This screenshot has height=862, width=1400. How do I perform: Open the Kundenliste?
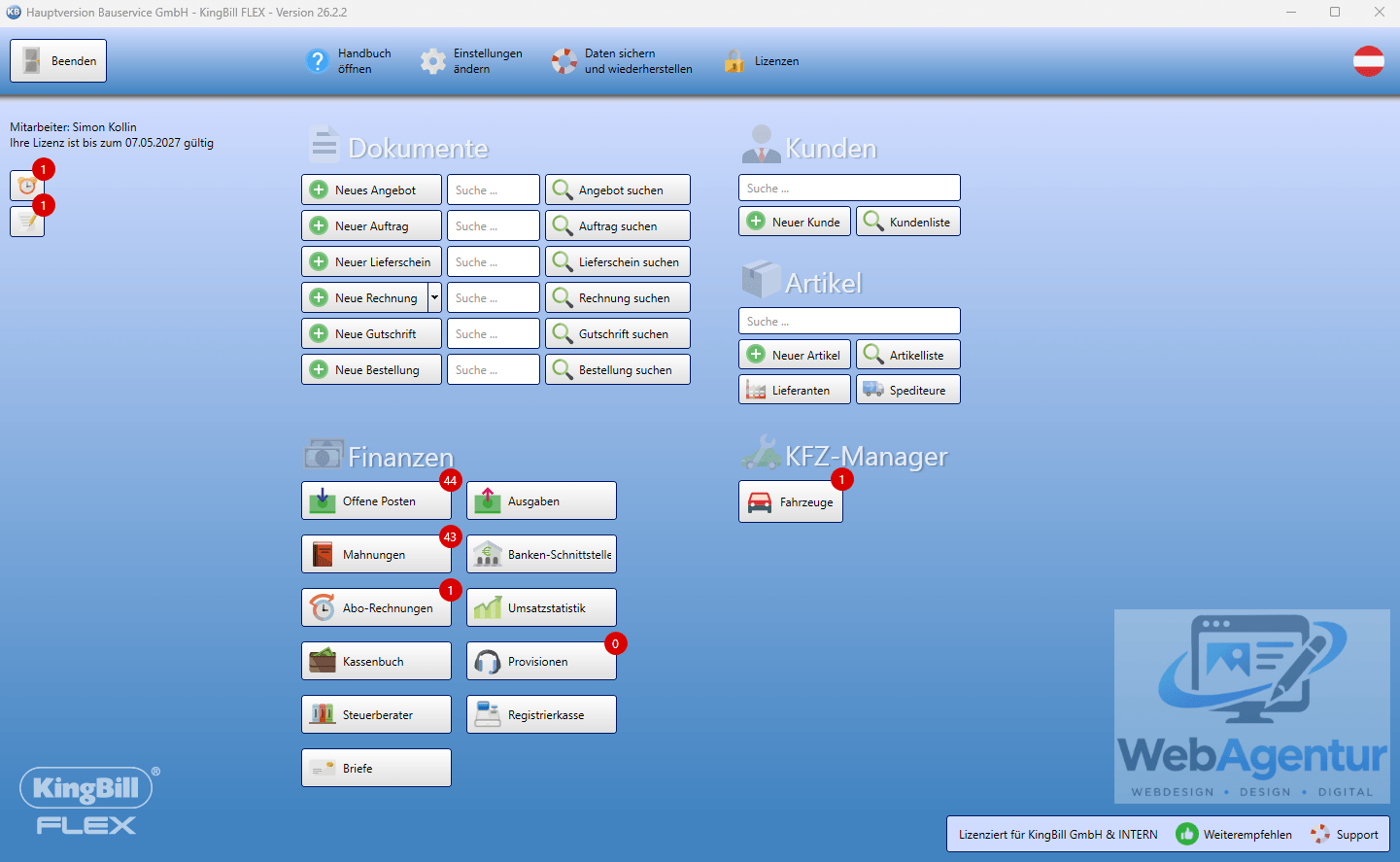tap(908, 222)
